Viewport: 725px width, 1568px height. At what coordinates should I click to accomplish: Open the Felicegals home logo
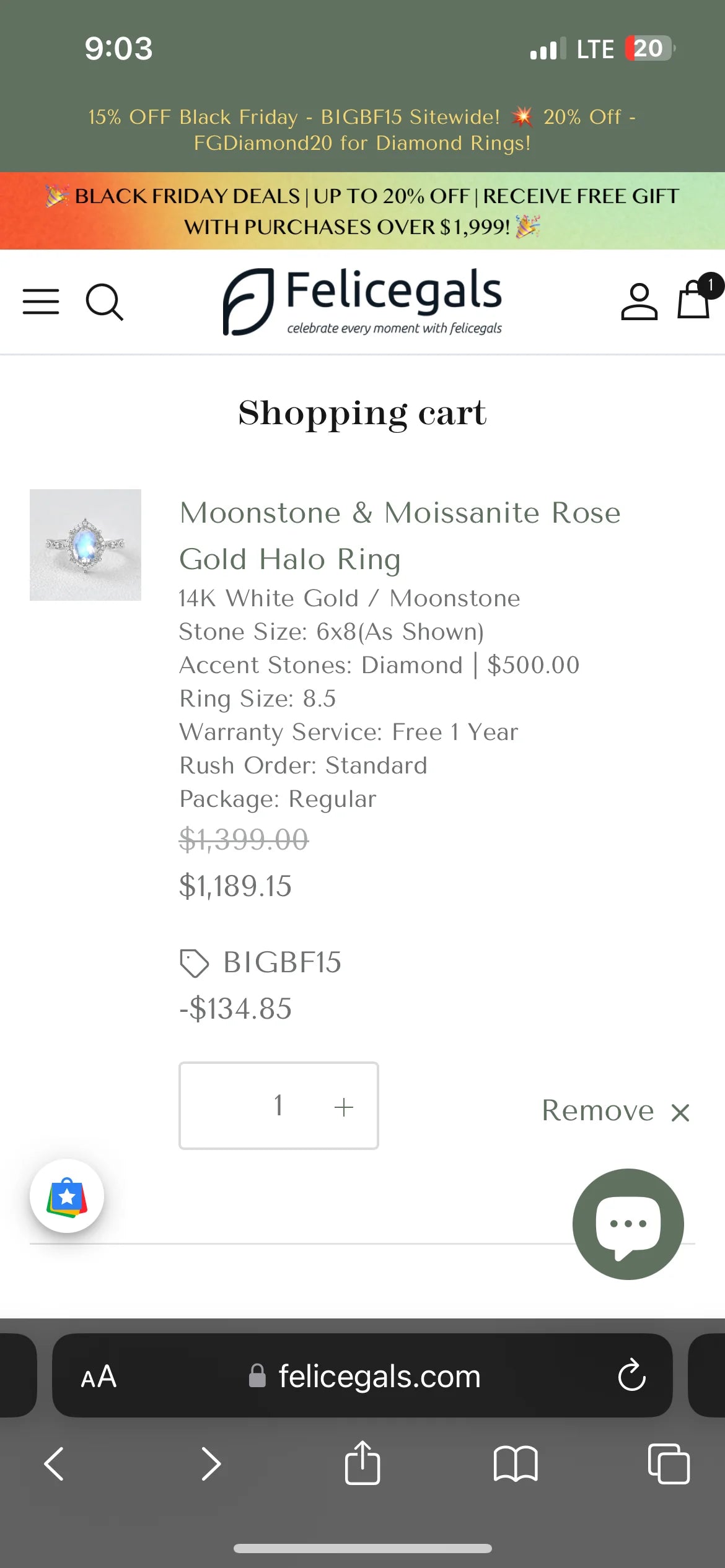click(362, 302)
